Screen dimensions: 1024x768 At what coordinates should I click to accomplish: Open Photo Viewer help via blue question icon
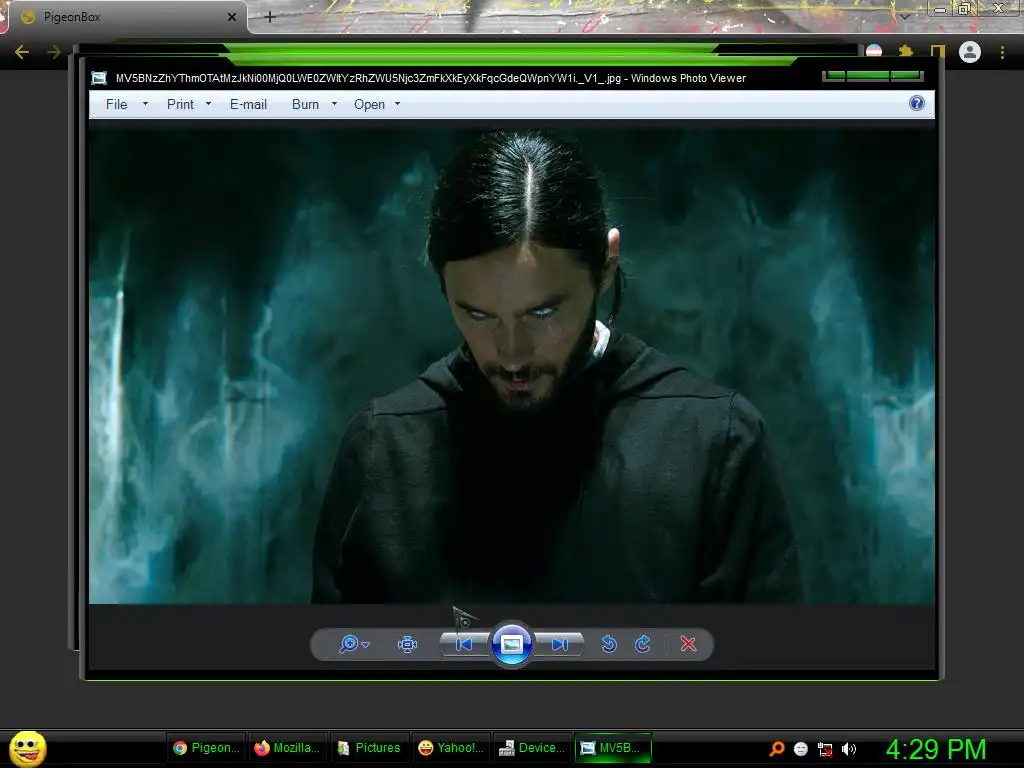click(917, 103)
